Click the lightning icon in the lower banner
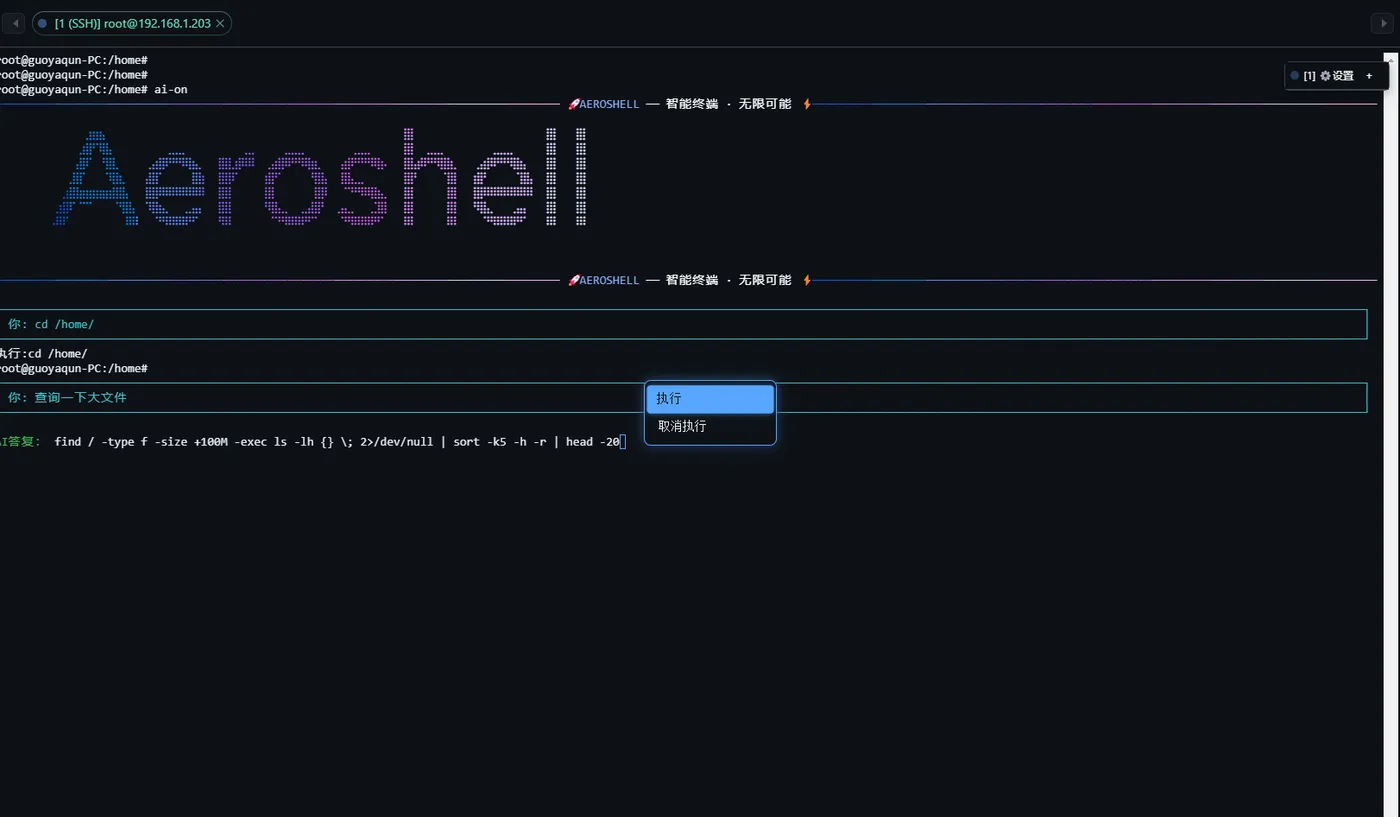The image size is (1400, 817). [807, 280]
